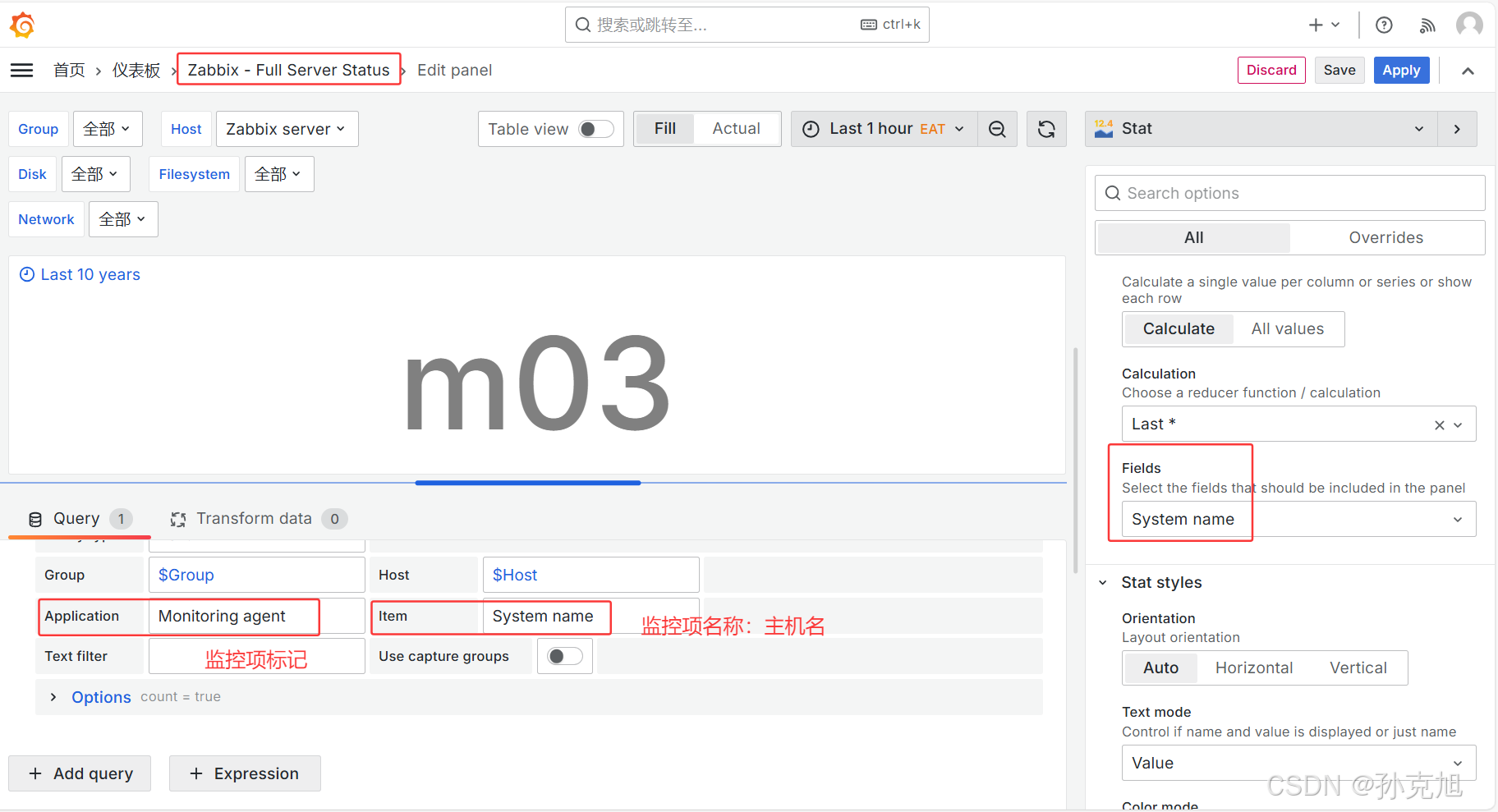Switch to the Transform data tab

tap(259, 519)
